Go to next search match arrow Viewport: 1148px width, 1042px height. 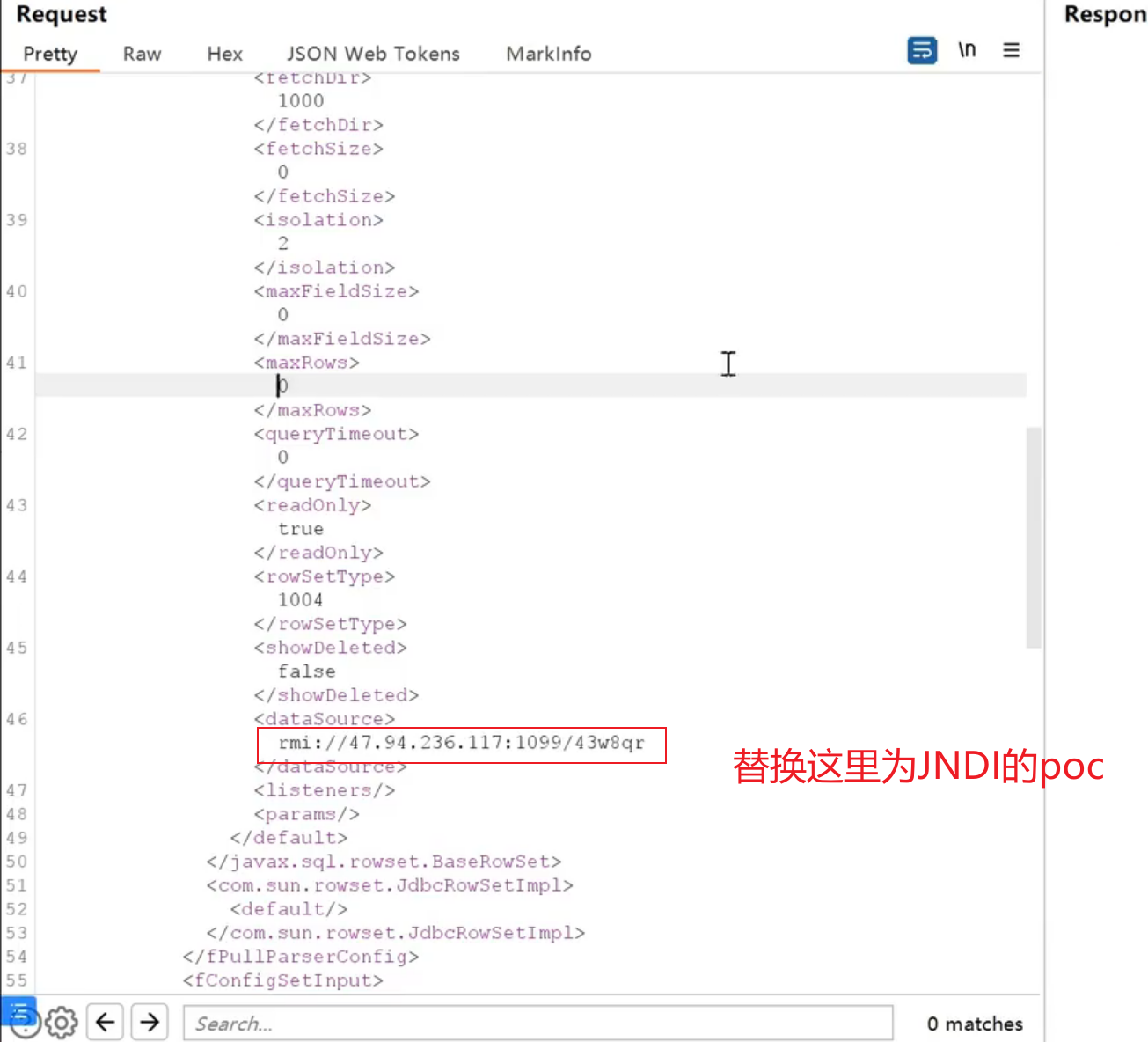point(150,1022)
